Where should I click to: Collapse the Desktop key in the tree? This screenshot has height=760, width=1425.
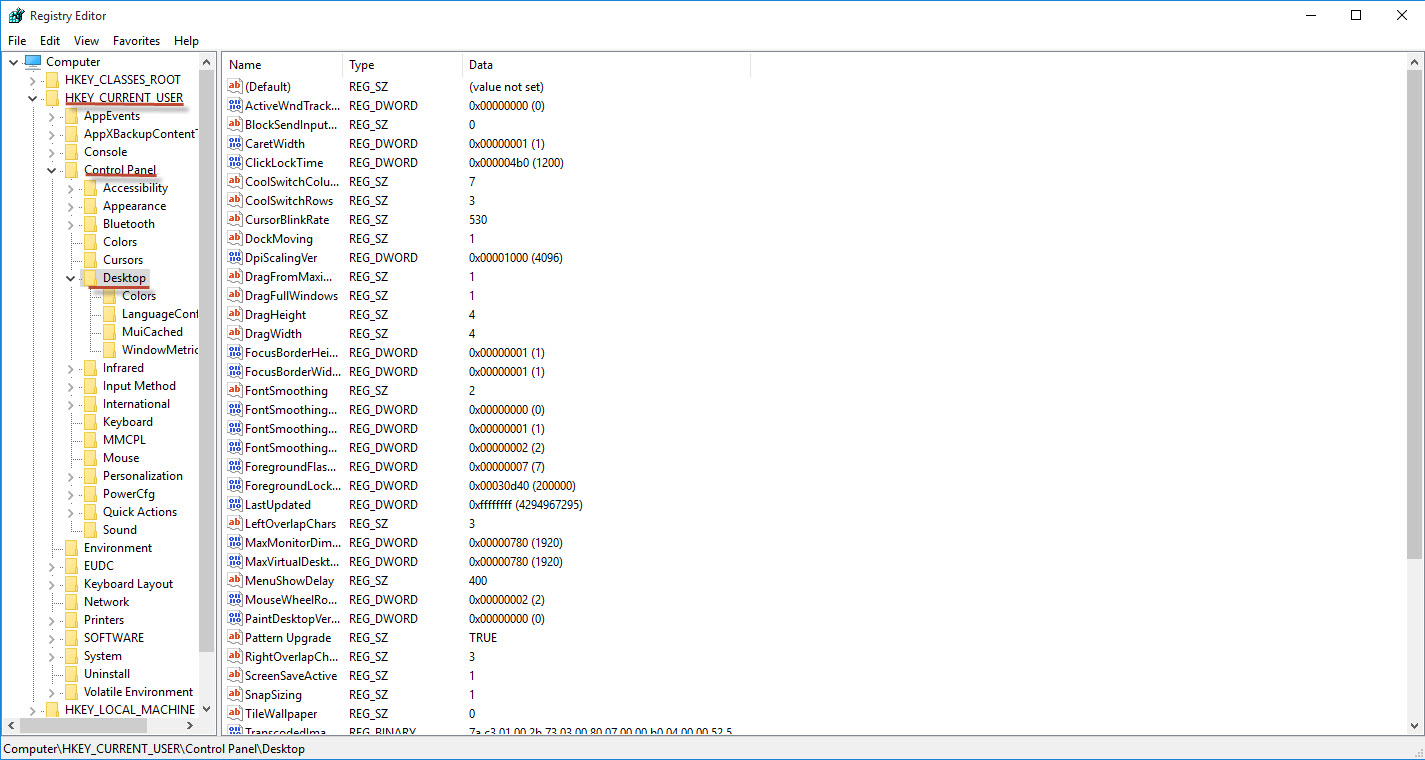coord(70,277)
